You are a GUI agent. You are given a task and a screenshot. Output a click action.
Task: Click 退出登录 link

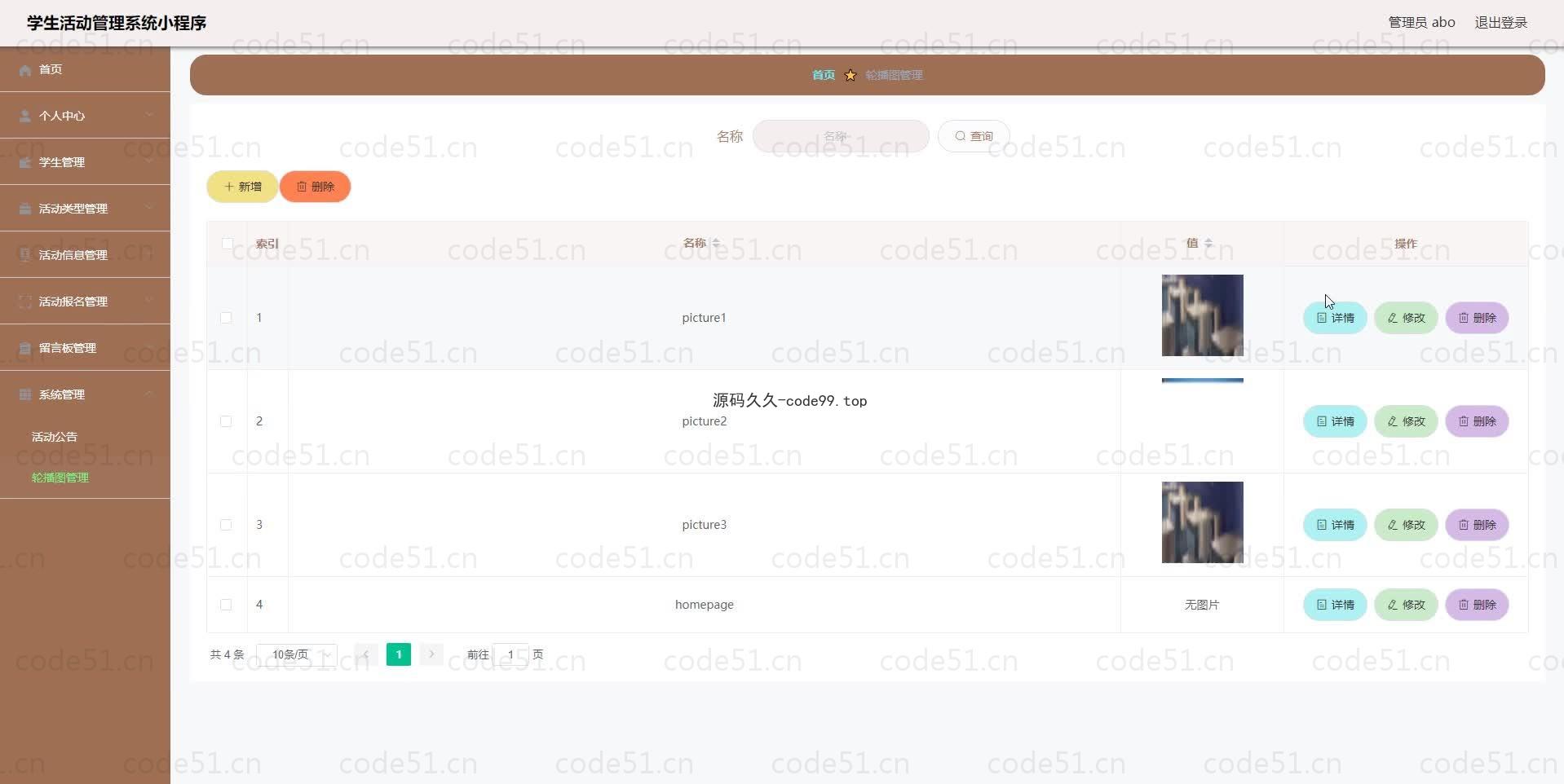point(1501,23)
